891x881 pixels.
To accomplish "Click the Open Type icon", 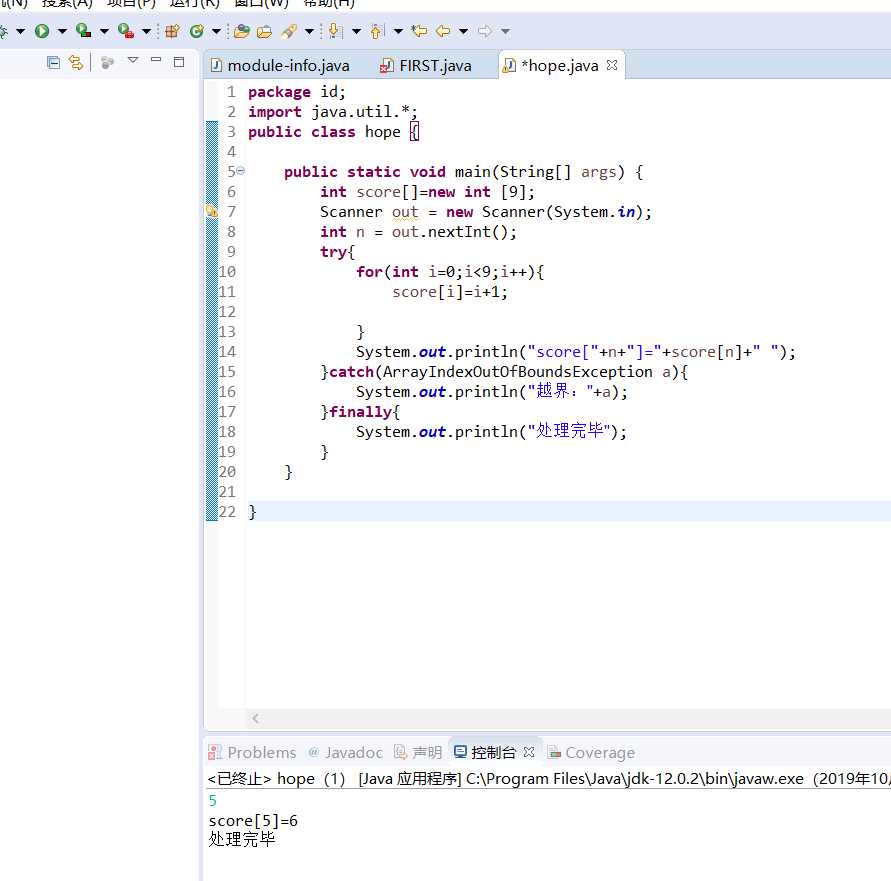I will click(242, 31).
